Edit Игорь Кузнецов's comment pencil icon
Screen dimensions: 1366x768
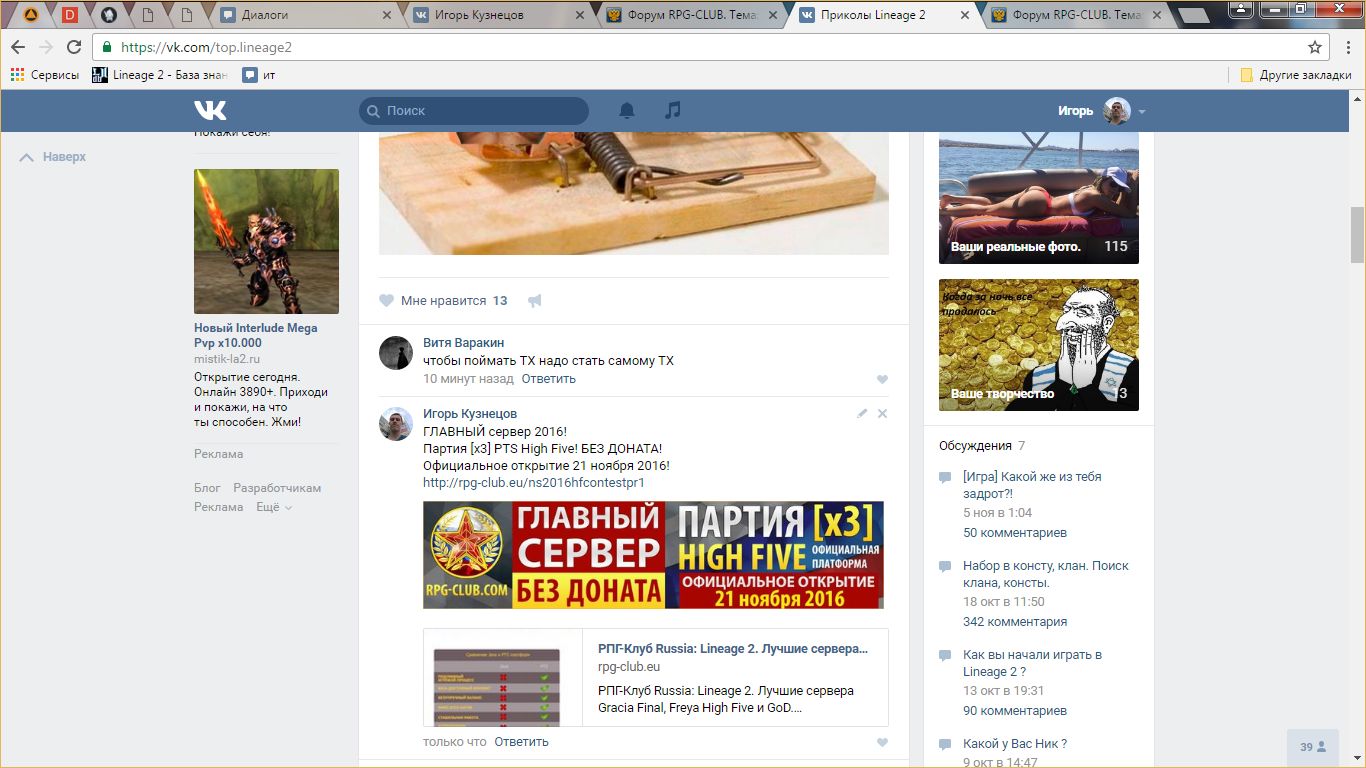[862, 413]
